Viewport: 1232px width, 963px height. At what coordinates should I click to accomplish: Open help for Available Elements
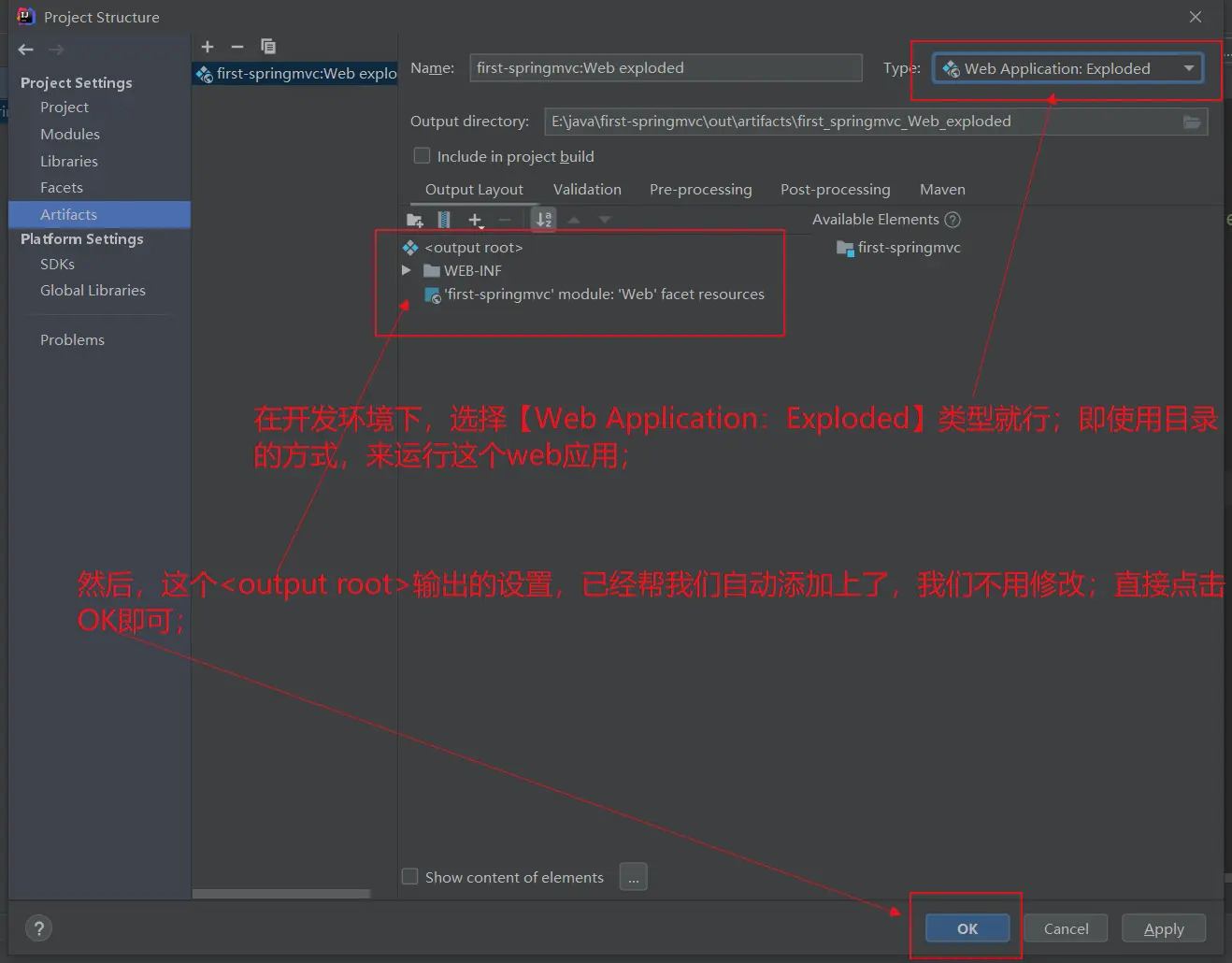click(x=953, y=220)
